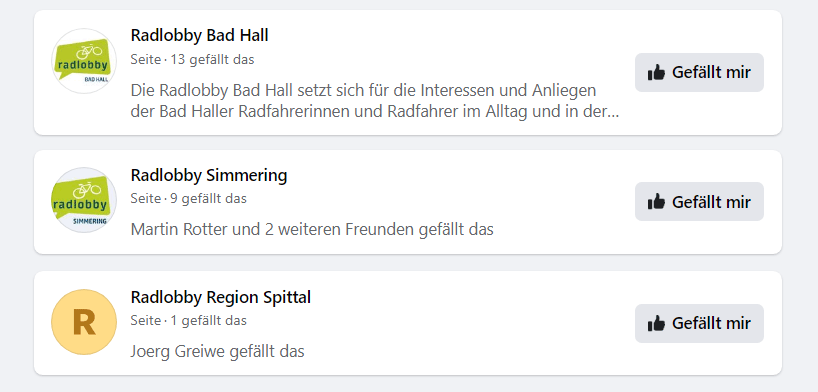Like the Radlobby Simmering page

699,201
